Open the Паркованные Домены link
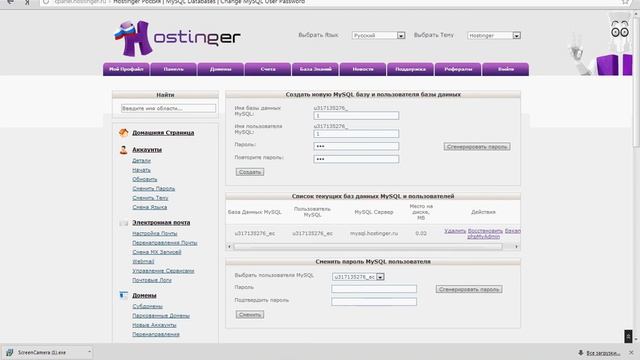 click(x=161, y=316)
